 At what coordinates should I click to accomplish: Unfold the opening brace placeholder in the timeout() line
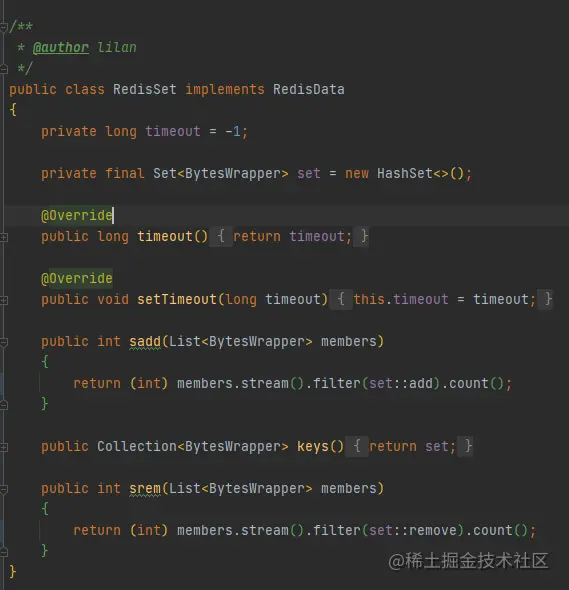pos(221,236)
